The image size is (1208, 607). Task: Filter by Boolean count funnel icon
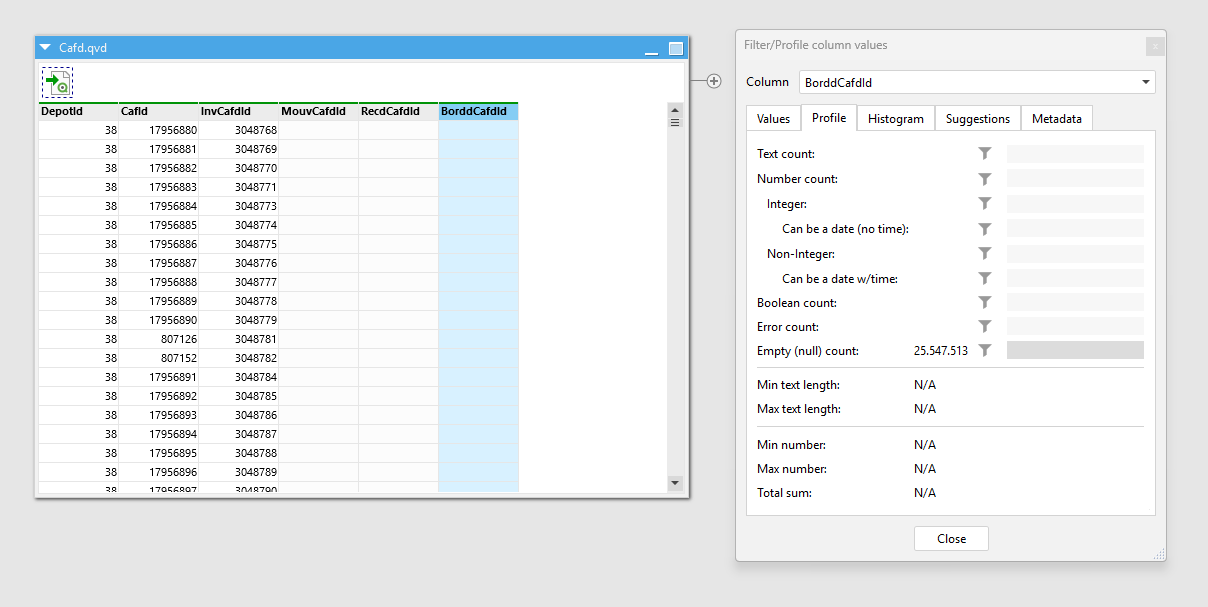pos(985,302)
